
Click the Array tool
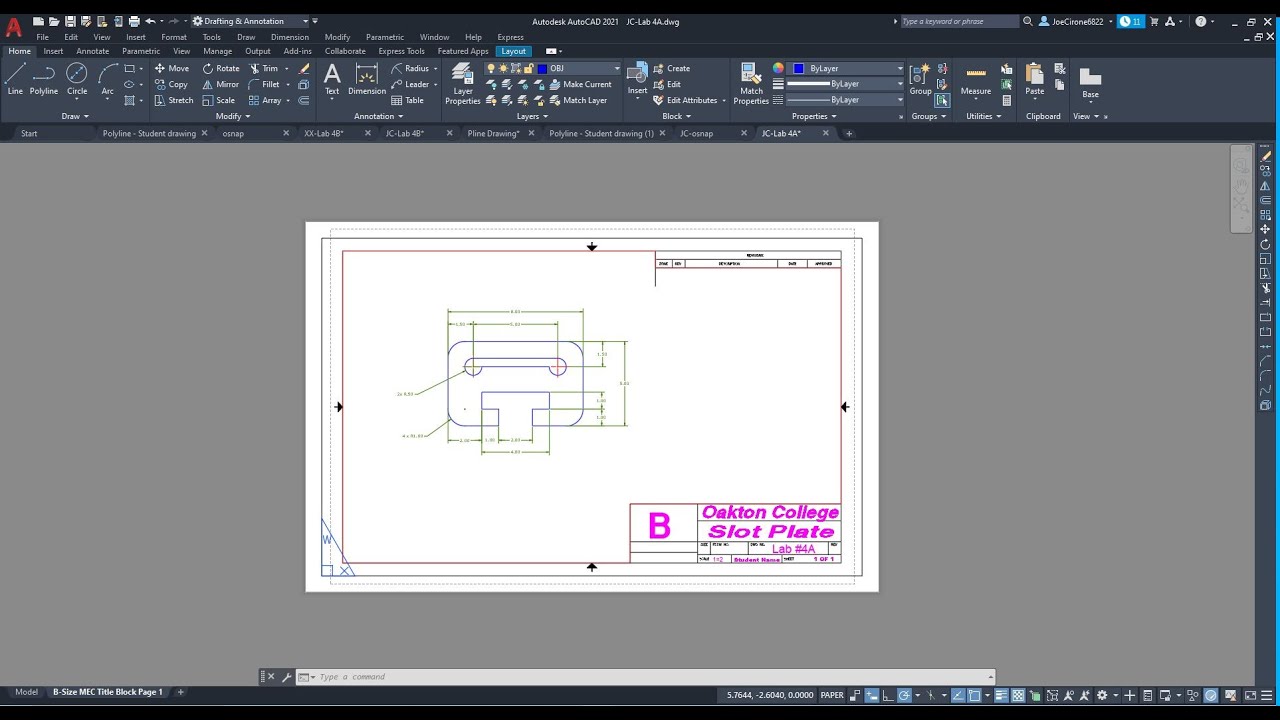(265, 101)
